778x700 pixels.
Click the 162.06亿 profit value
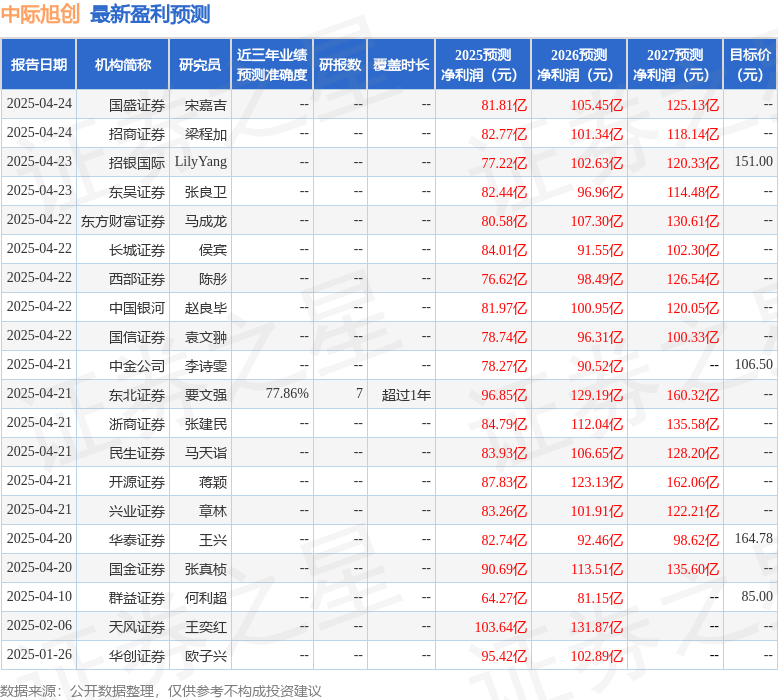point(693,482)
